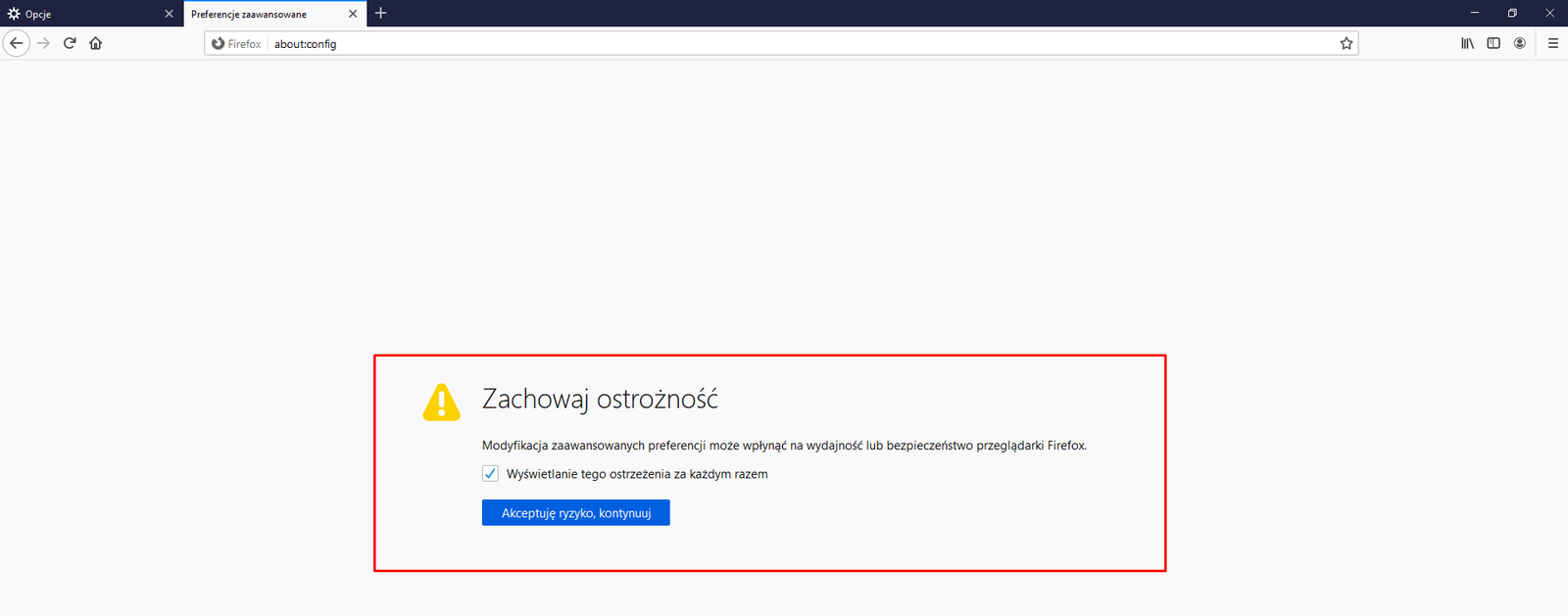Reload the about:config page
Image resolution: width=1568 pixels, height=616 pixels.
coord(70,43)
